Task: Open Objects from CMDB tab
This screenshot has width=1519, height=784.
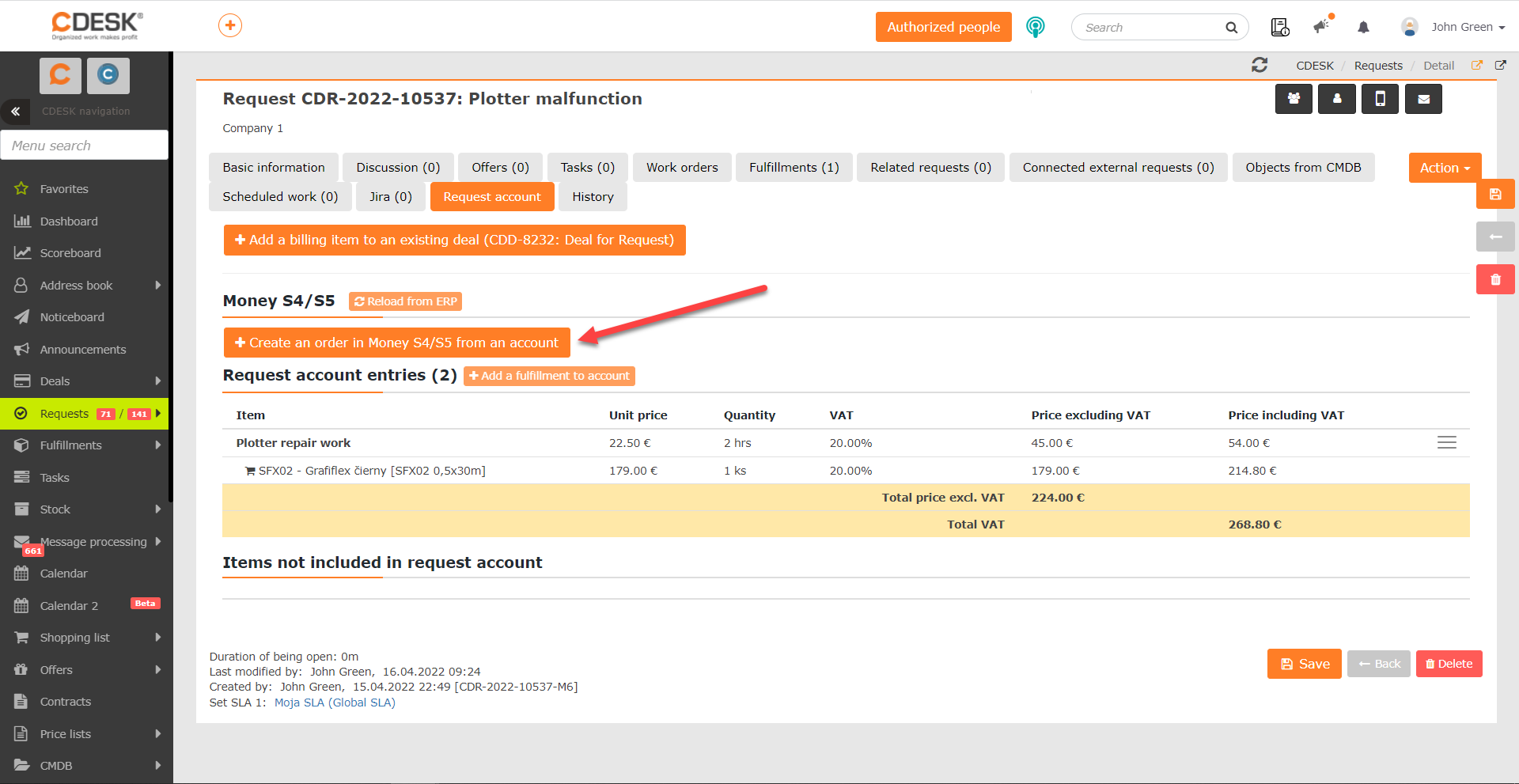Action: click(x=1303, y=168)
